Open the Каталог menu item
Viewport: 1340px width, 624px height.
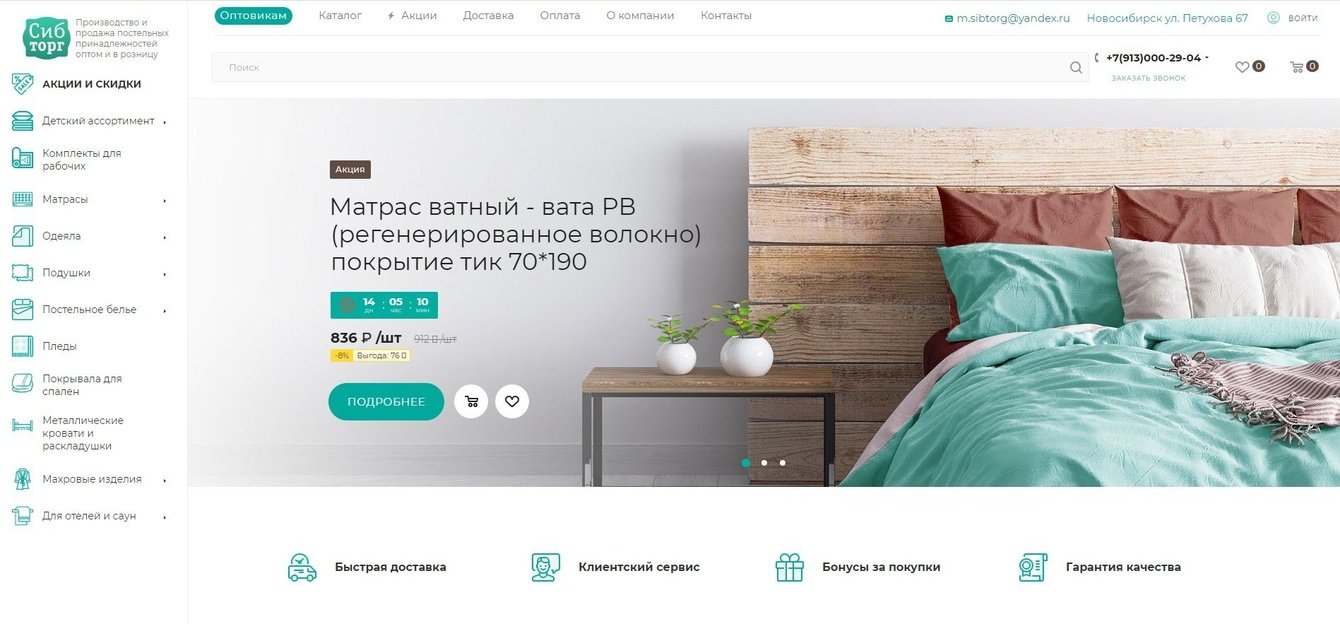(x=340, y=16)
